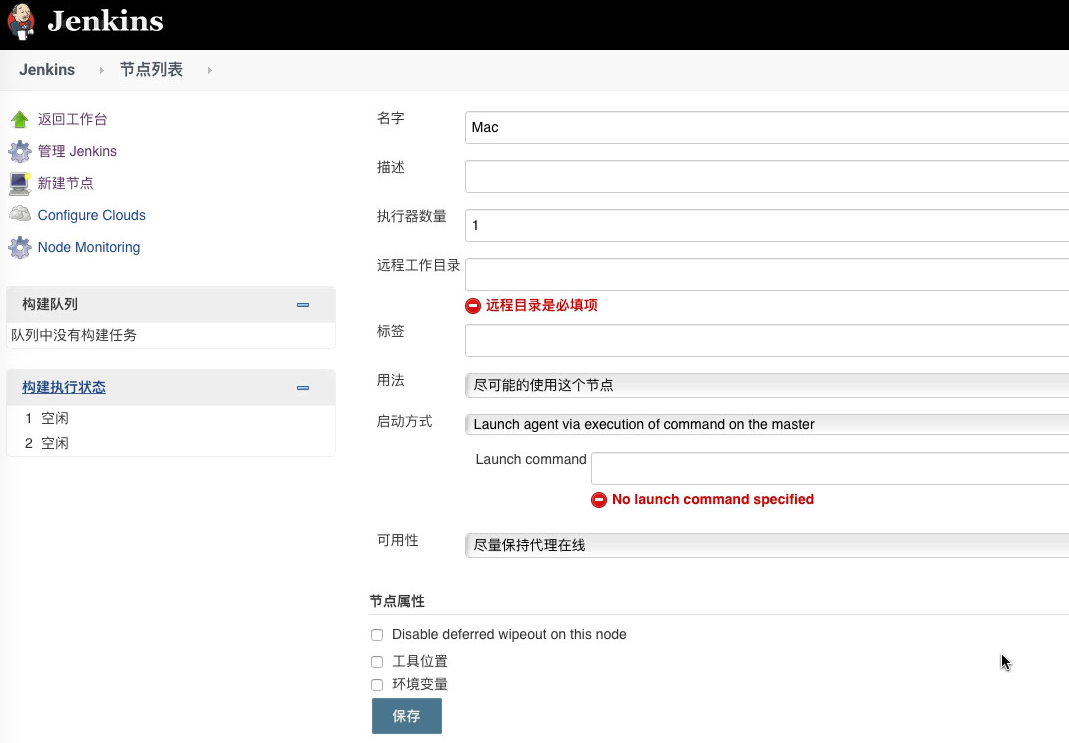Collapse the 构建队列 panel with minus icon
The width and height of the screenshot is (1069, 743).
click(303, 305)
